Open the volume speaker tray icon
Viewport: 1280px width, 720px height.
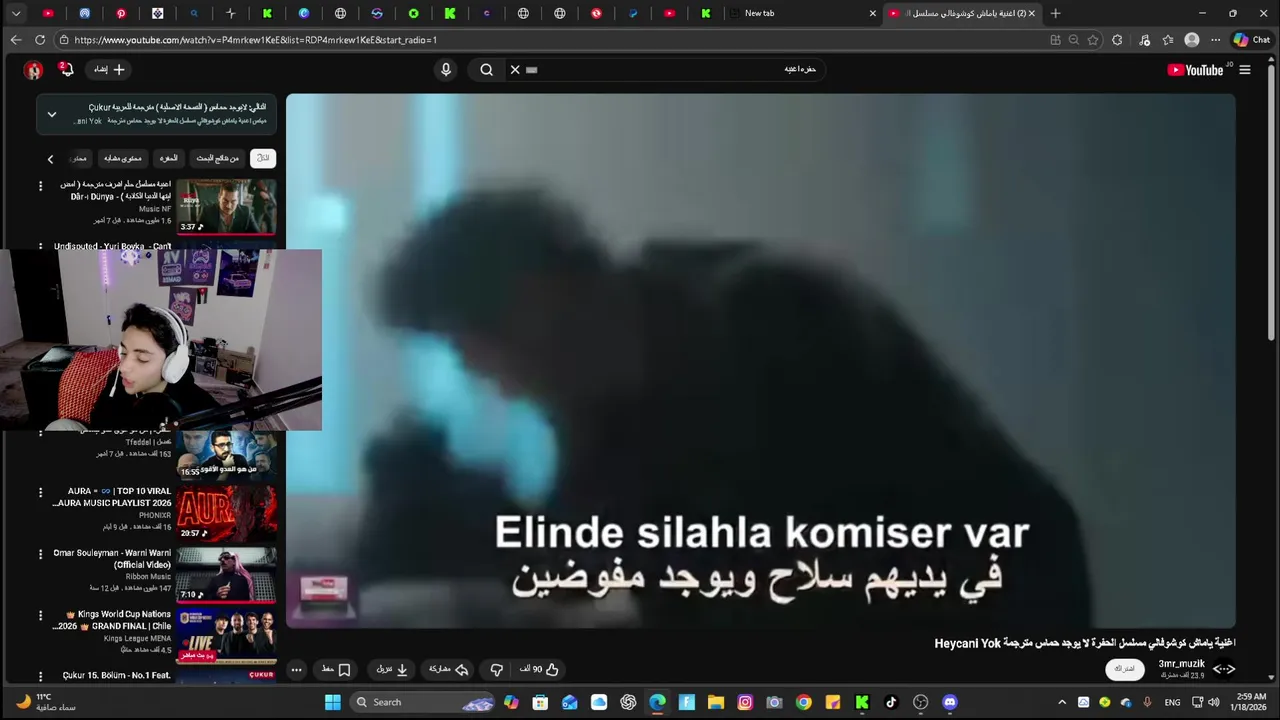pyautogui.click(x=1213, y=702)
